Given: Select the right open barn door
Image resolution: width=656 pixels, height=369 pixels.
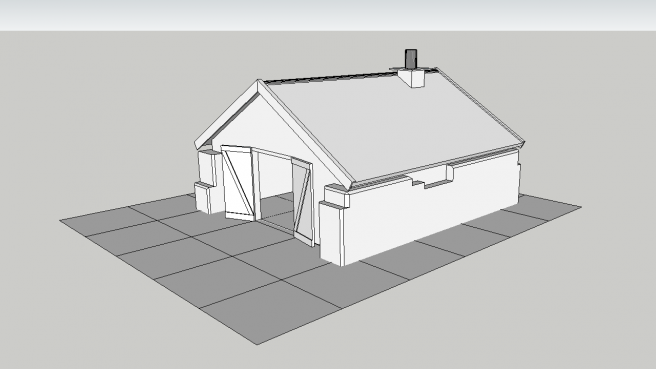Looking at the screenshot, I should [x=302, y=202].
